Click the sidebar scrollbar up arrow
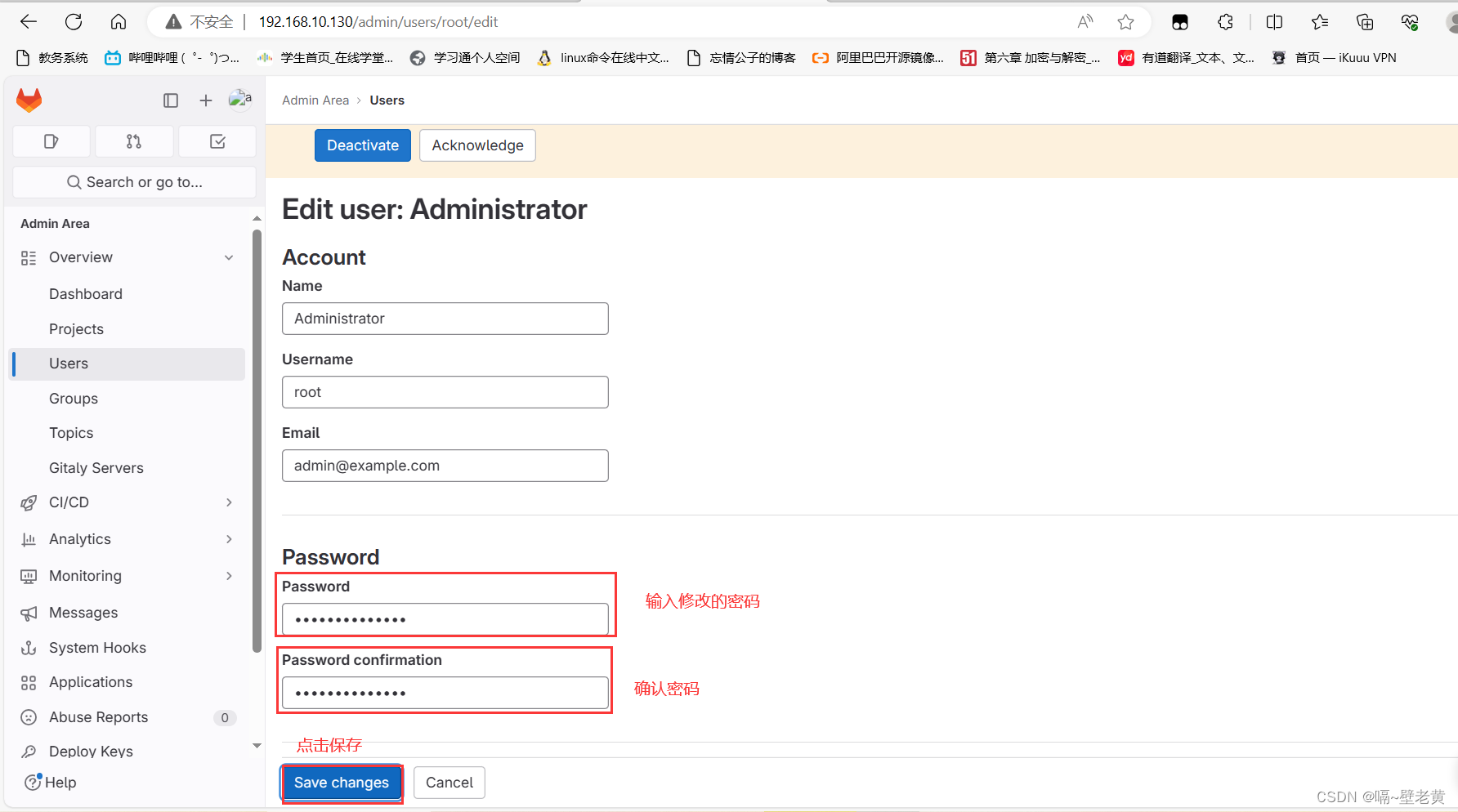Viewport: 1458px width, 812px height. pos(257,218)
